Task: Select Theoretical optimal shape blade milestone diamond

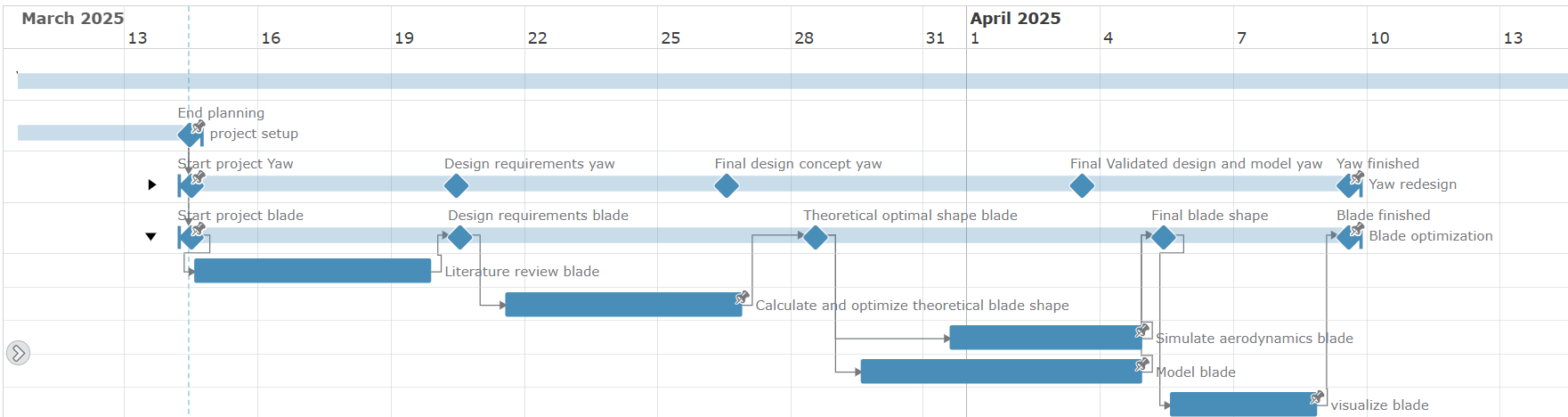Action: coord(816,237)
